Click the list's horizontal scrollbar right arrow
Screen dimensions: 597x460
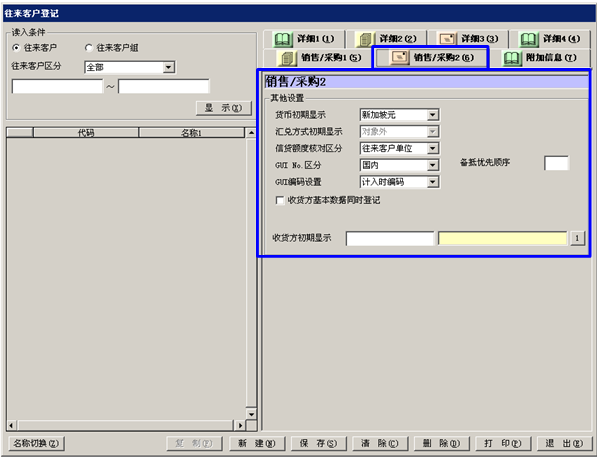[240, 425]
